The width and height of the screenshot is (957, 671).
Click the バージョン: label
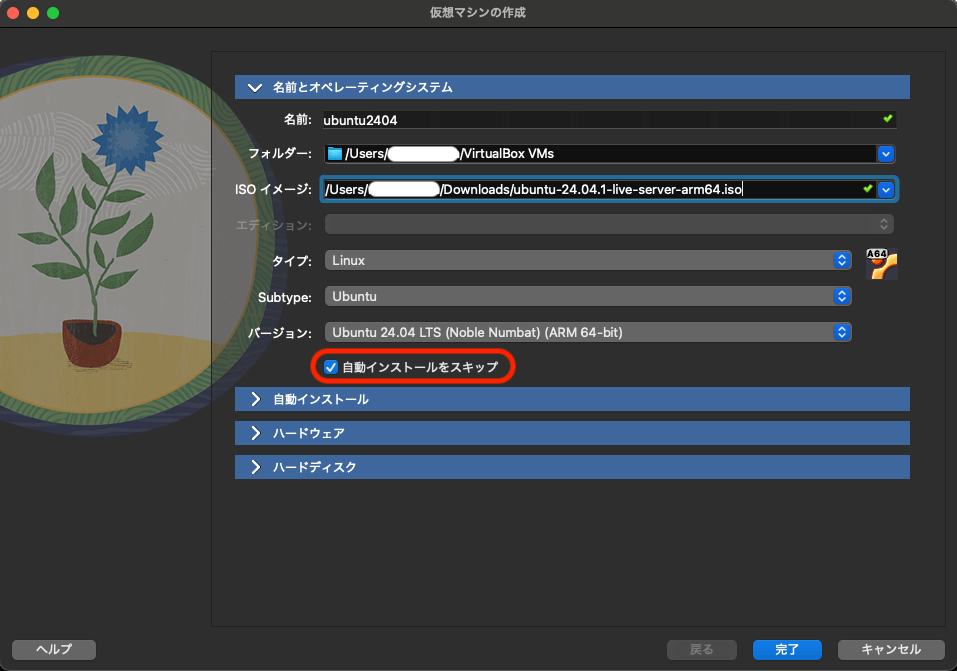[x=280, y=333]
